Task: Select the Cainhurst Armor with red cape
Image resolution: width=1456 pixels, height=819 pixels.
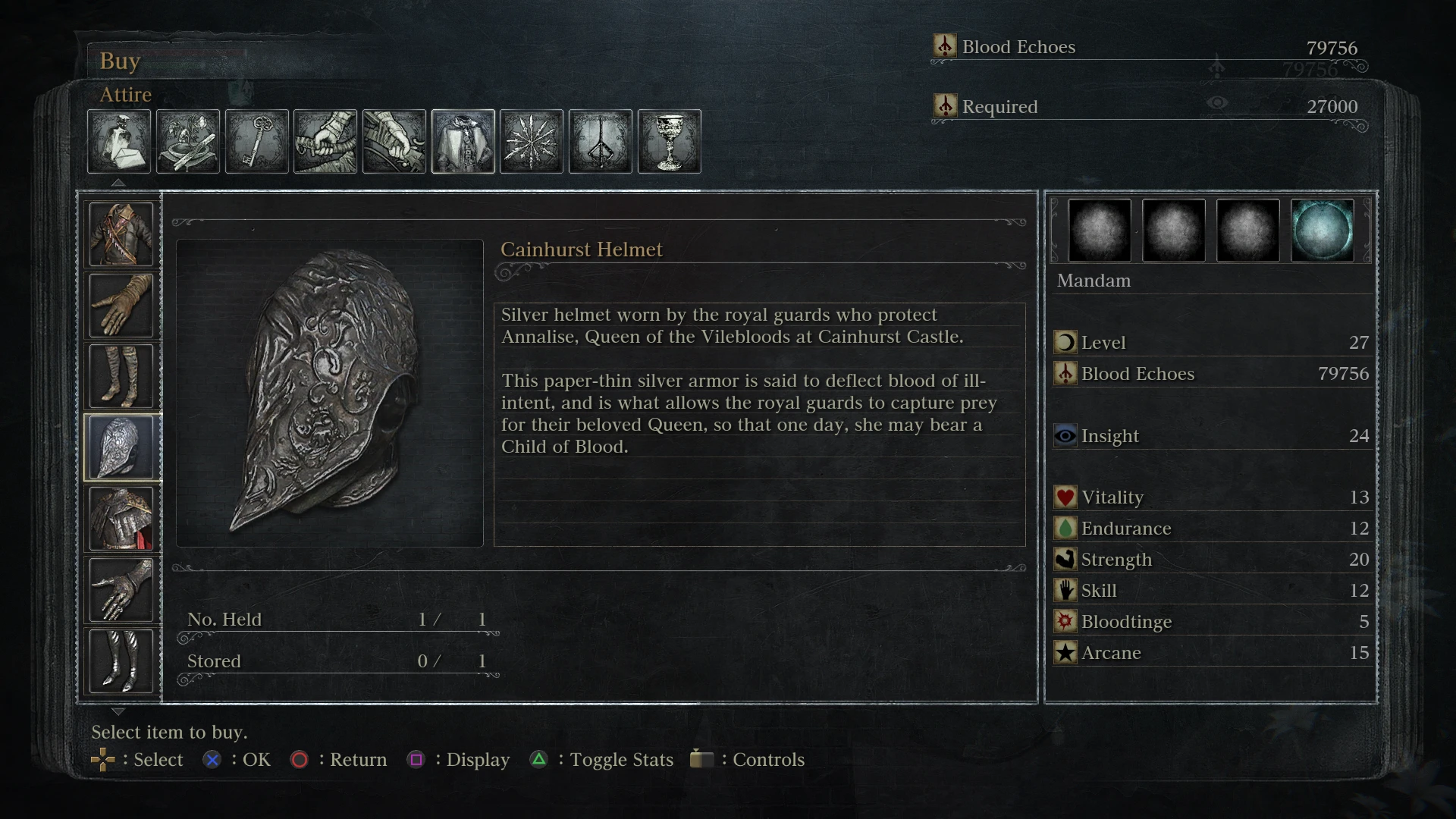Action: (x=121, y=519)
